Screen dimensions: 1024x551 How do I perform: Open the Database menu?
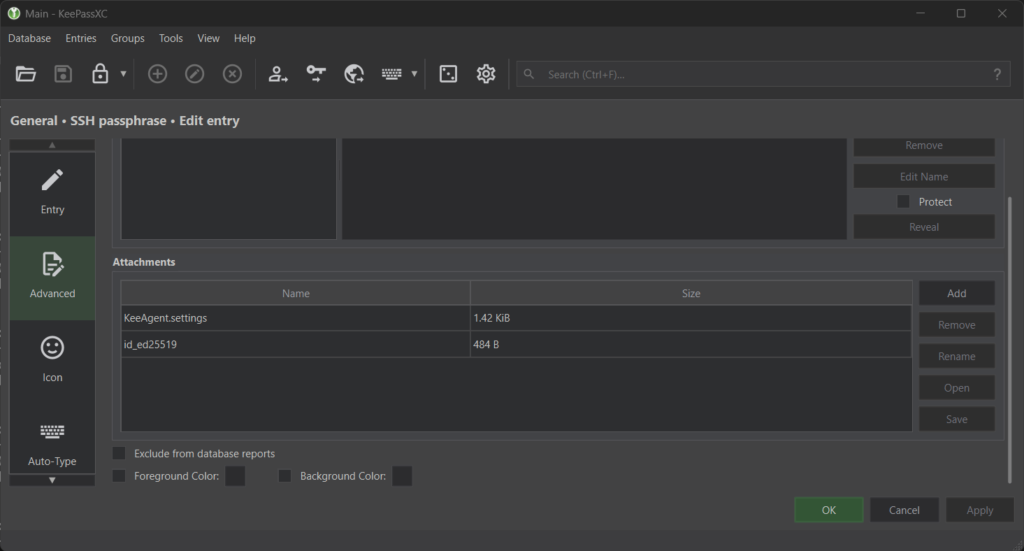(x=29, y=39)
